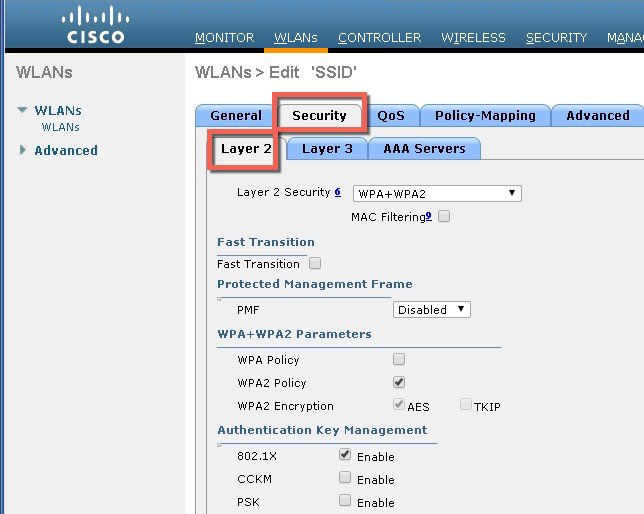Click the Layer 2 Security footnote link
This screenshot has height=514, width=644.
click(338, 192)
